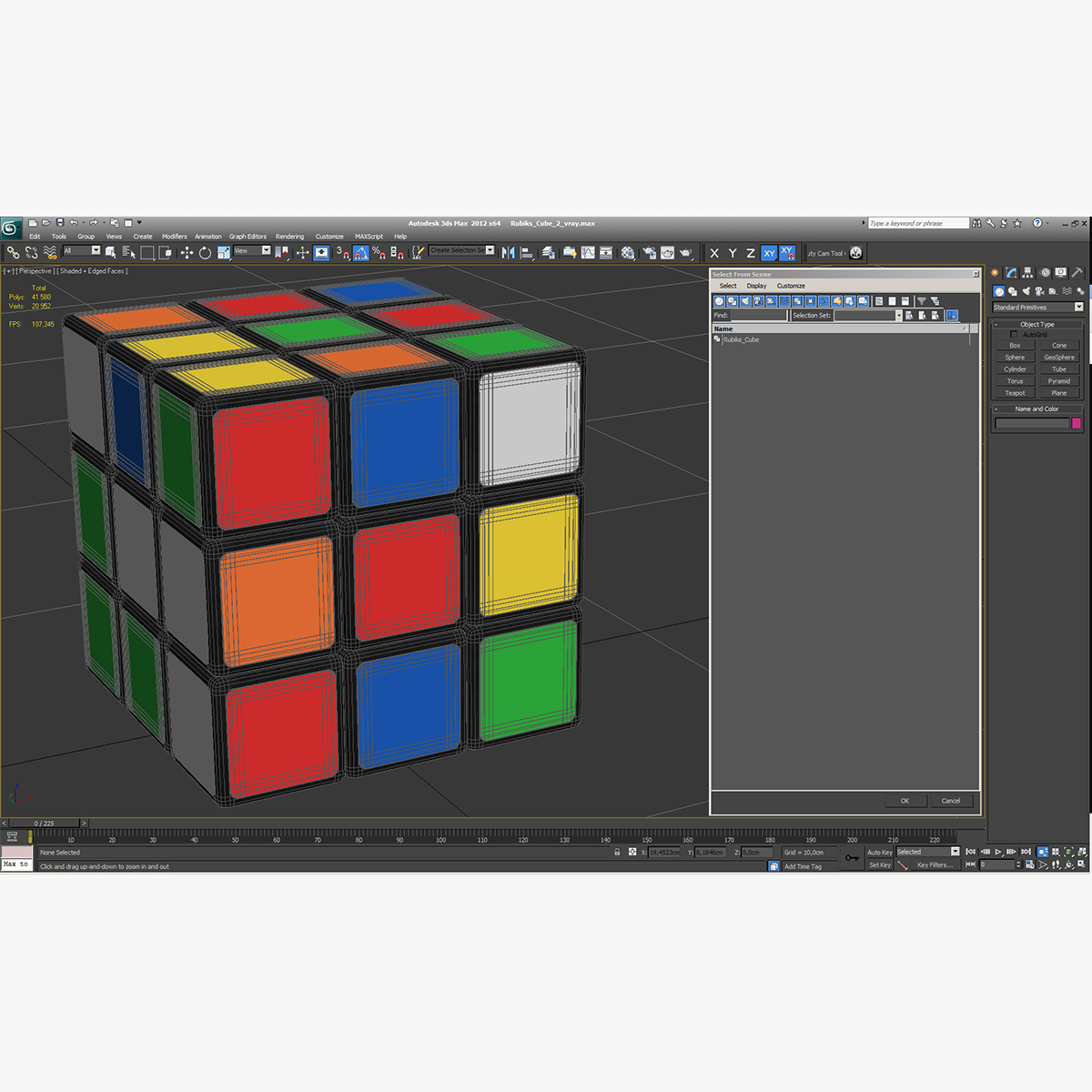This screenshot has height=1092, width=1092.
Task: Open Select by Name list icon
Action: pyautogui.click(x=128, y=252)
